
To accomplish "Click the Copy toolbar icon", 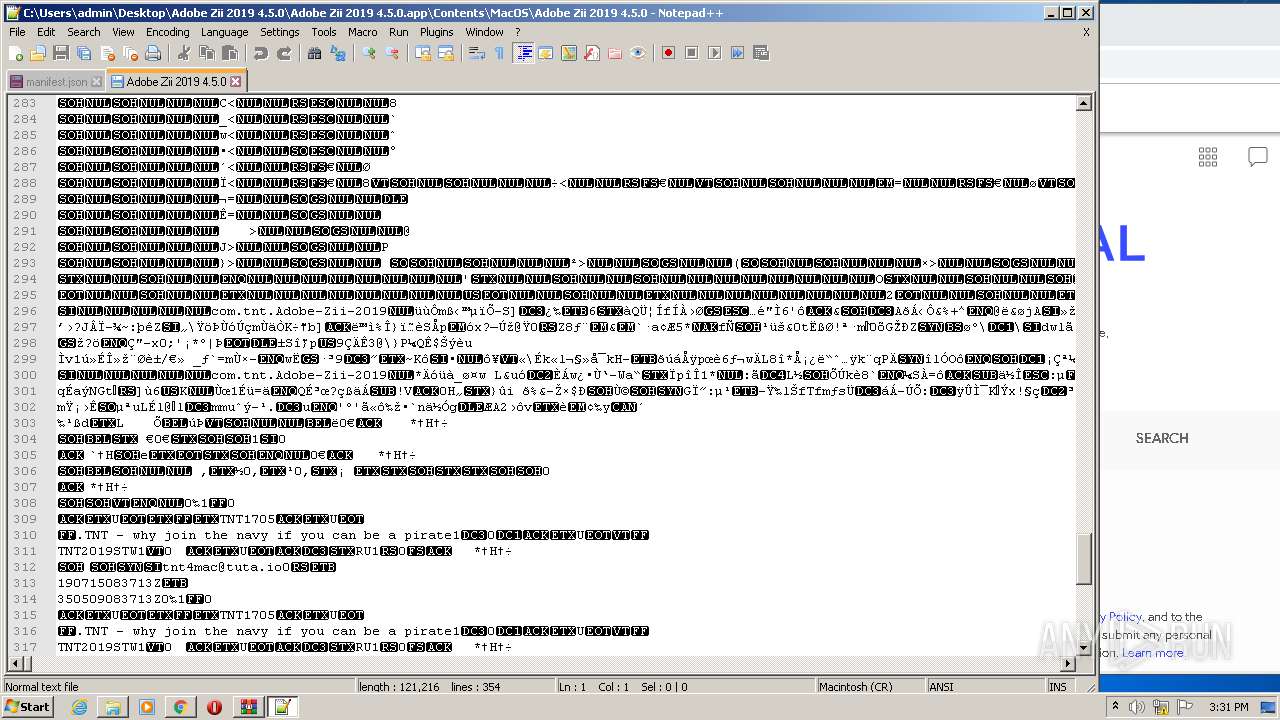I will [206, 53].
